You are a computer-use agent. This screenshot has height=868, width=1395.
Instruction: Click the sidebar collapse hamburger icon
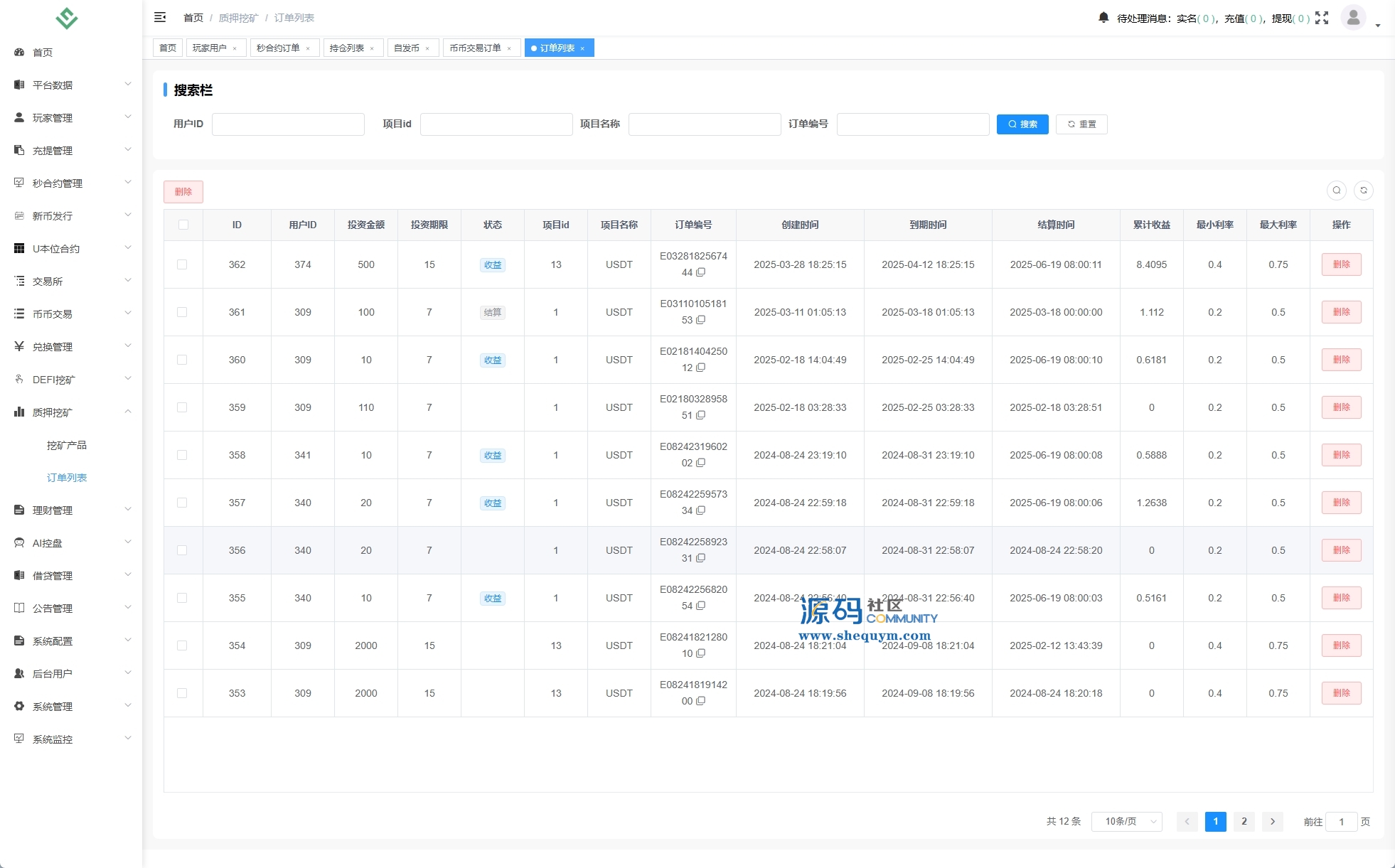[160, 17]
